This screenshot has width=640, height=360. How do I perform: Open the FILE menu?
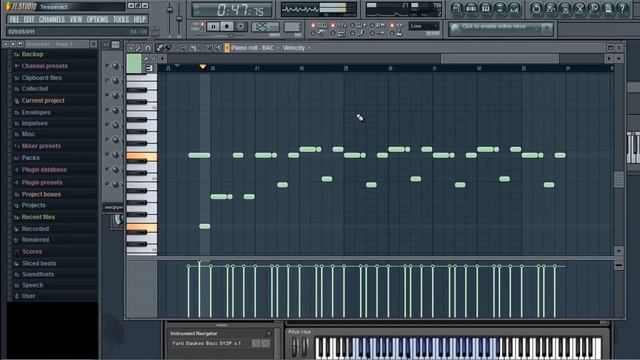14,20
